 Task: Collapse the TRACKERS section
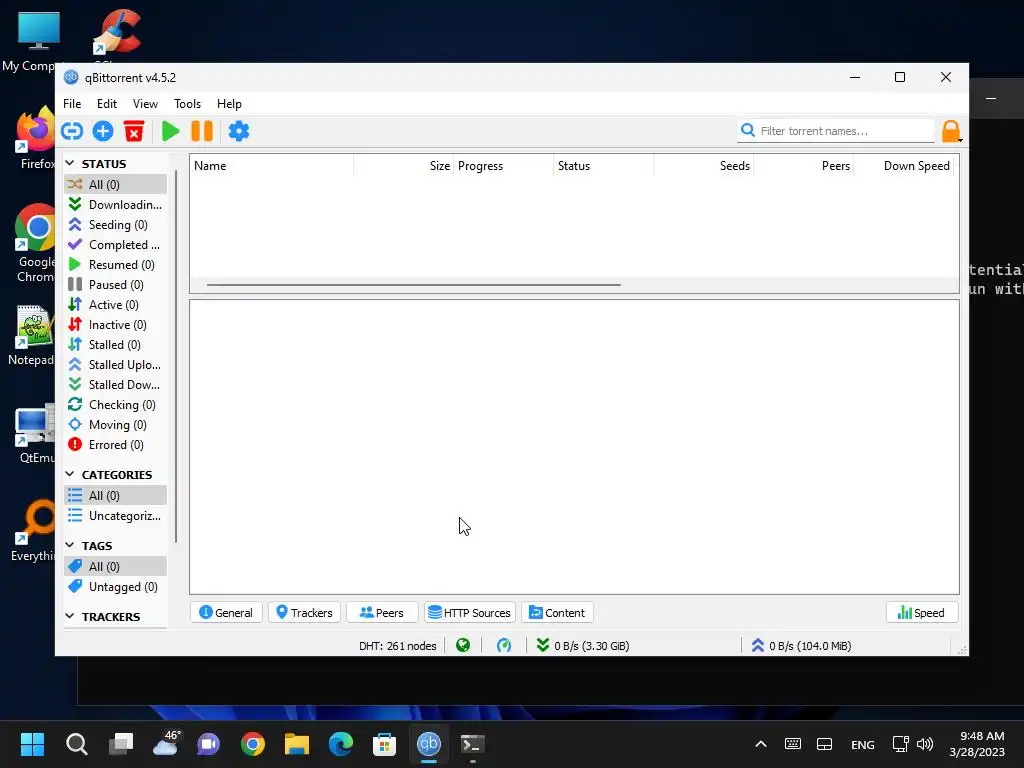pyautogui.click(x=70, y=616)
